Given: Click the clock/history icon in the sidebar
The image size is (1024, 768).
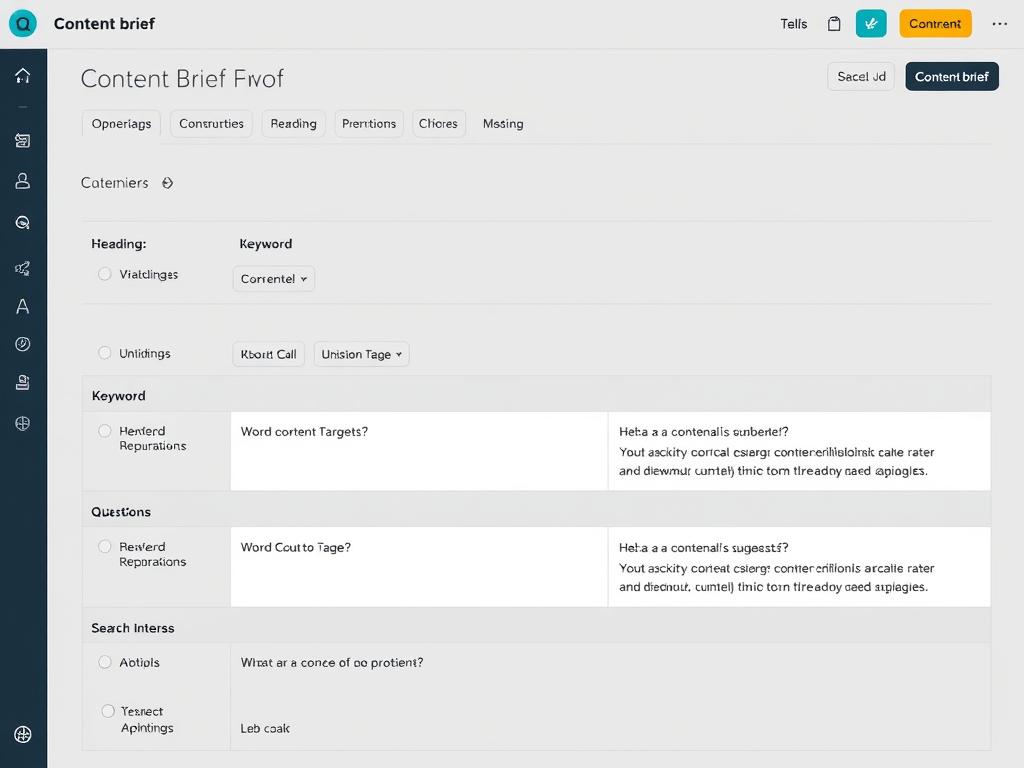Looking at the screenshot, I should pos(23,343).
